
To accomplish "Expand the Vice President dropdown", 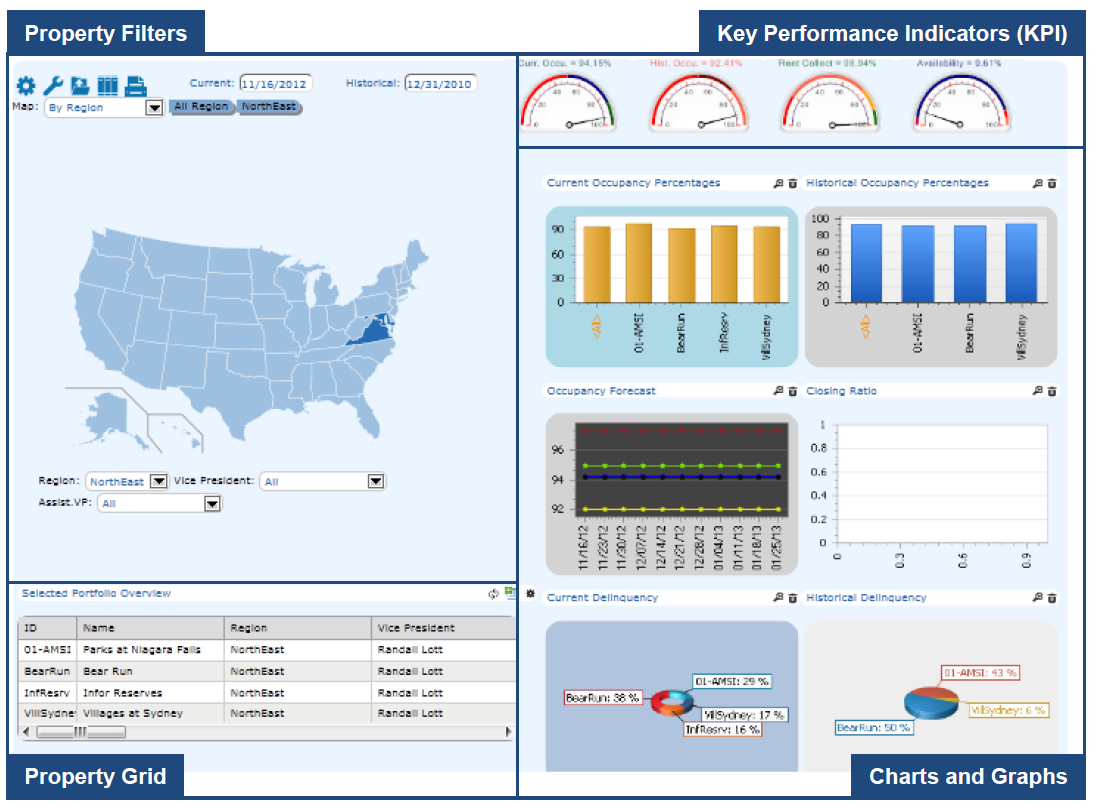I will click(x=376, y=481).
